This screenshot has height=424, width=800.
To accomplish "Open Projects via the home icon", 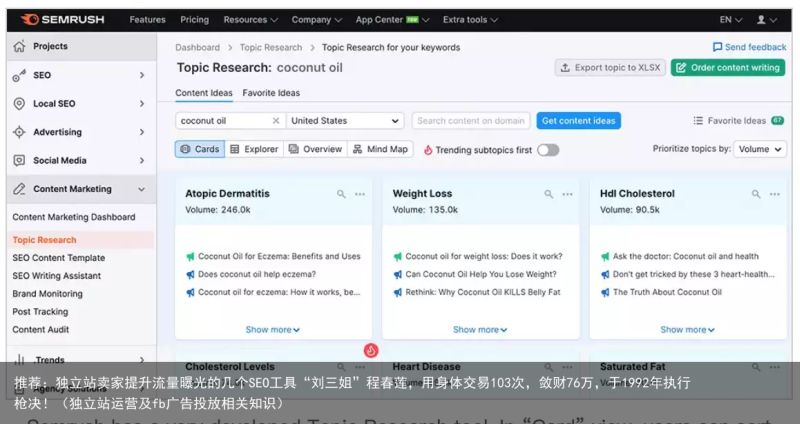I will [x=19, y=46].
